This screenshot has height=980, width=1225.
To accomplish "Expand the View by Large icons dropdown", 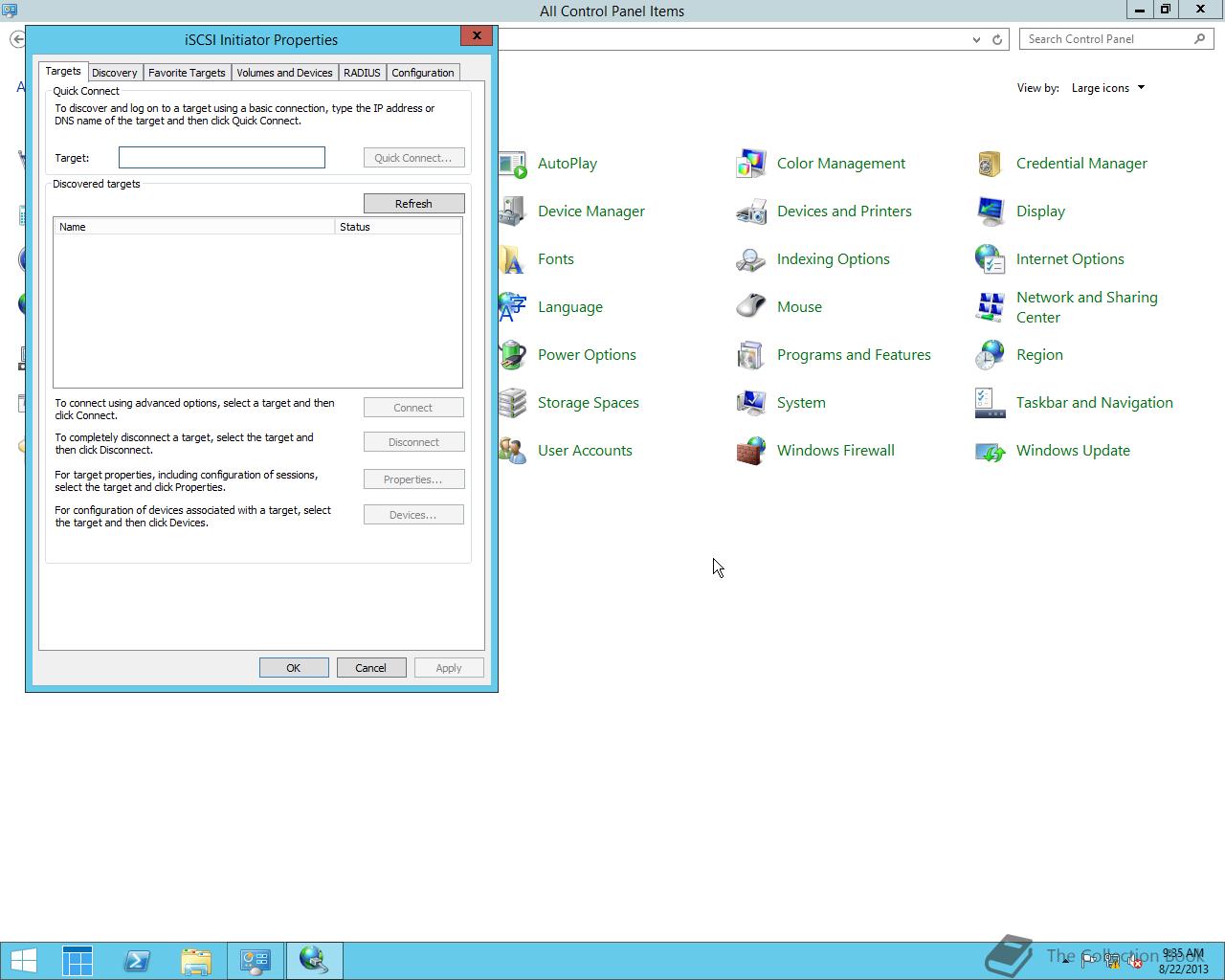I will coord(1107,88).
